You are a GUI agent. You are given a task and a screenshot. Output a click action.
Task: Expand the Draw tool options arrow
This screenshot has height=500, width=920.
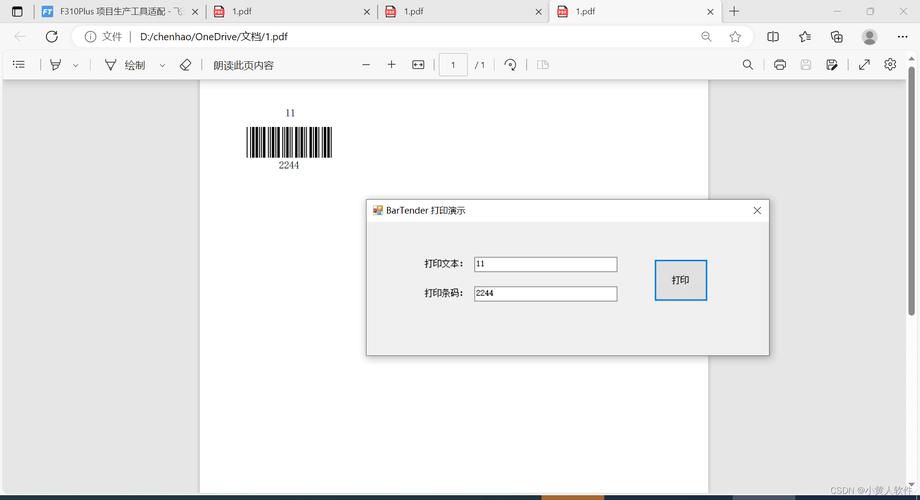(x=162, y=65)
